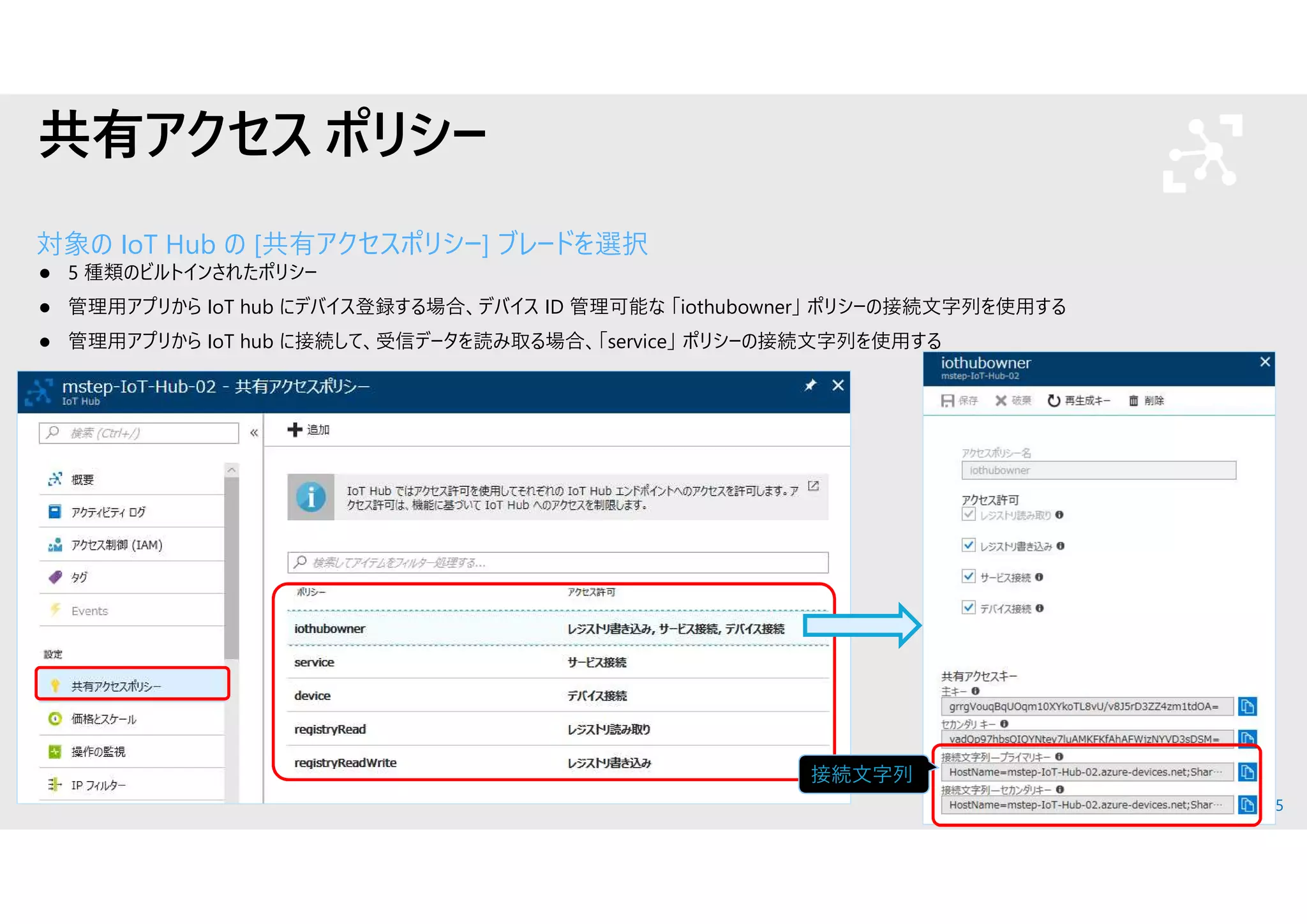Viewport: 1307px width, 924px height.
Task: Select the registryReadWrite policy row
Action: pos(558,763)
